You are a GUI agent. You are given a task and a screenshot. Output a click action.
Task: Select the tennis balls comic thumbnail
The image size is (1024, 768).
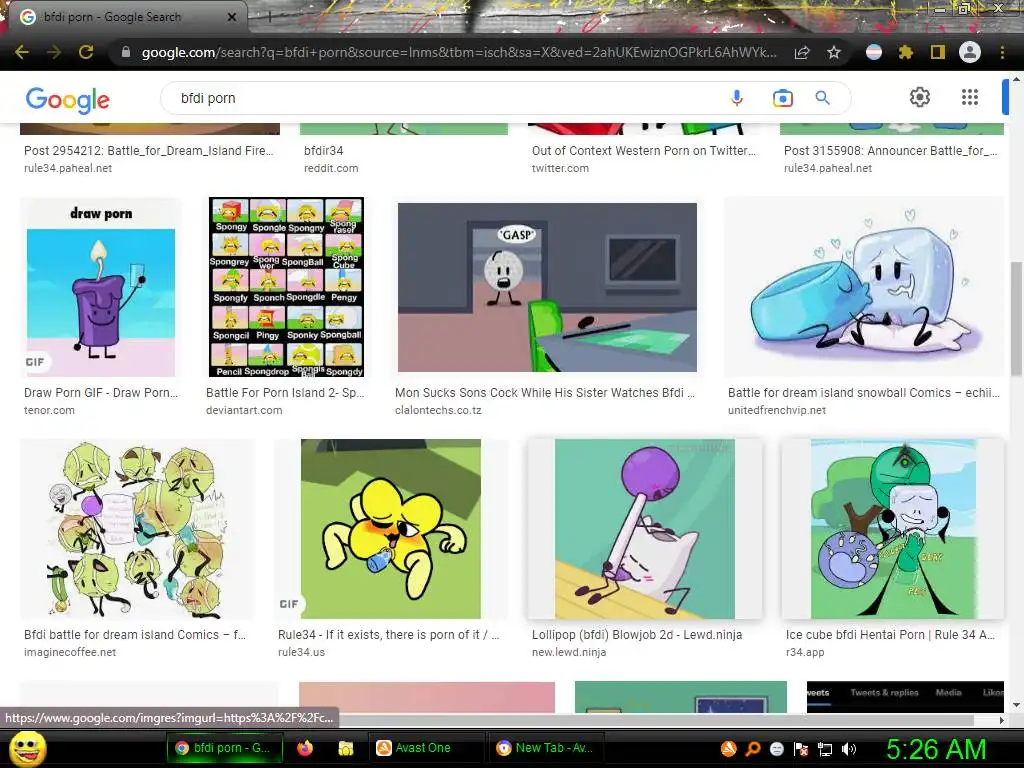tap(137, 529)
